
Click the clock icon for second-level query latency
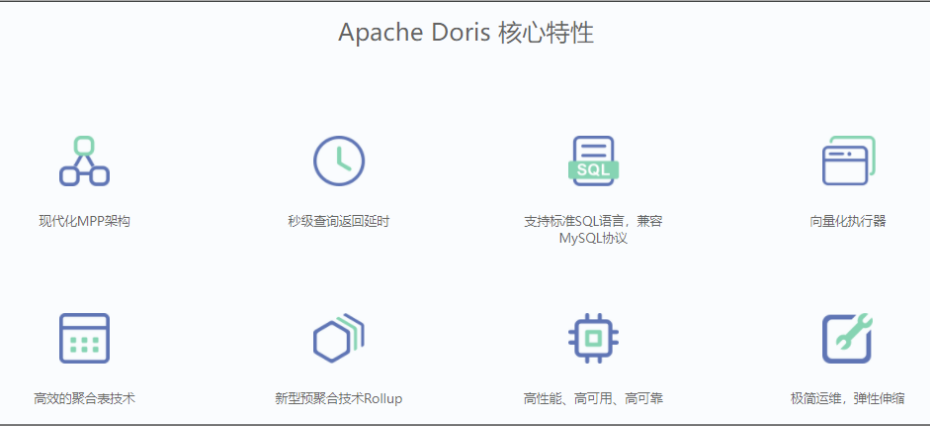(x=339, y=161)
